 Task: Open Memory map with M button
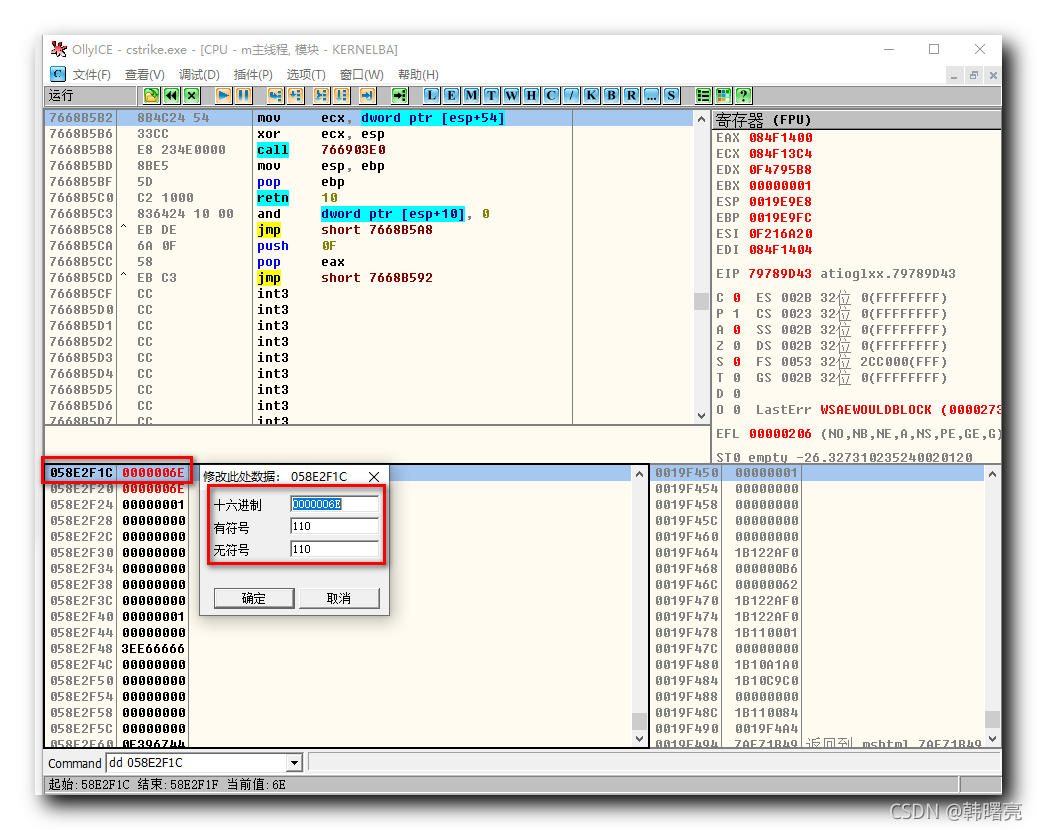click(471, 95)
